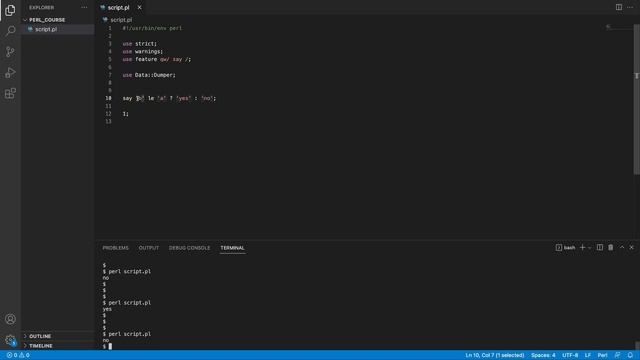Image resolution: width=640 pixels, height=360 pixels.
Task: Select the Terminal tab
Action: (x=232, y=248)
